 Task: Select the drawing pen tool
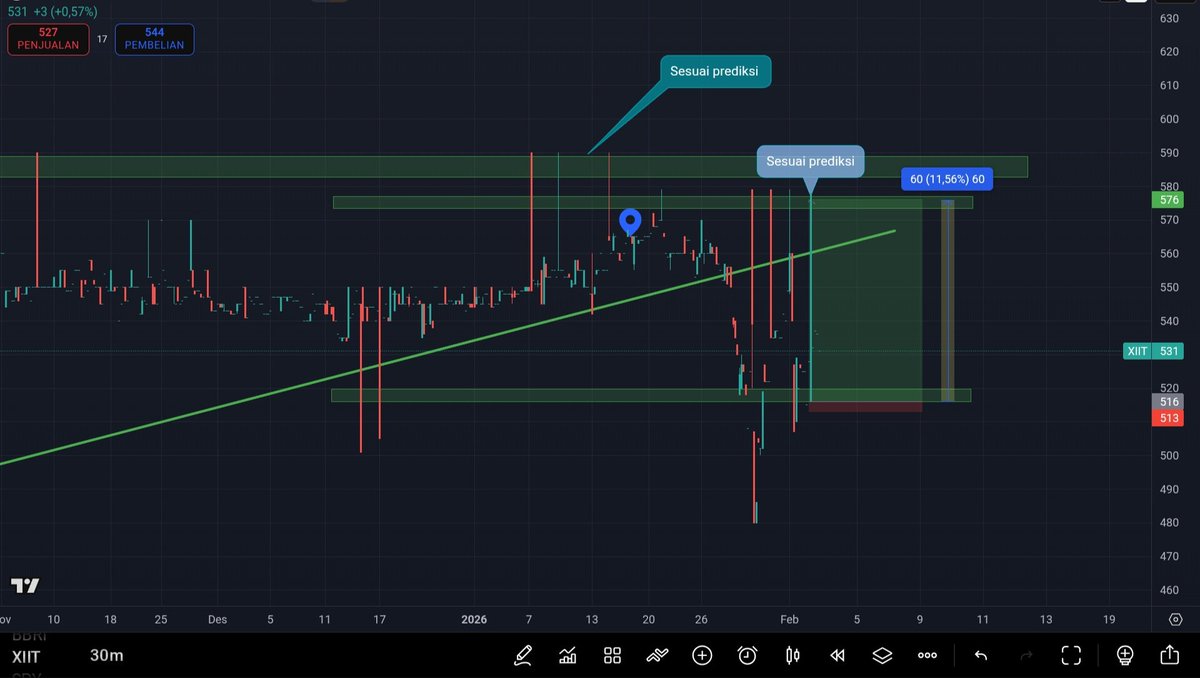point(523,656)
